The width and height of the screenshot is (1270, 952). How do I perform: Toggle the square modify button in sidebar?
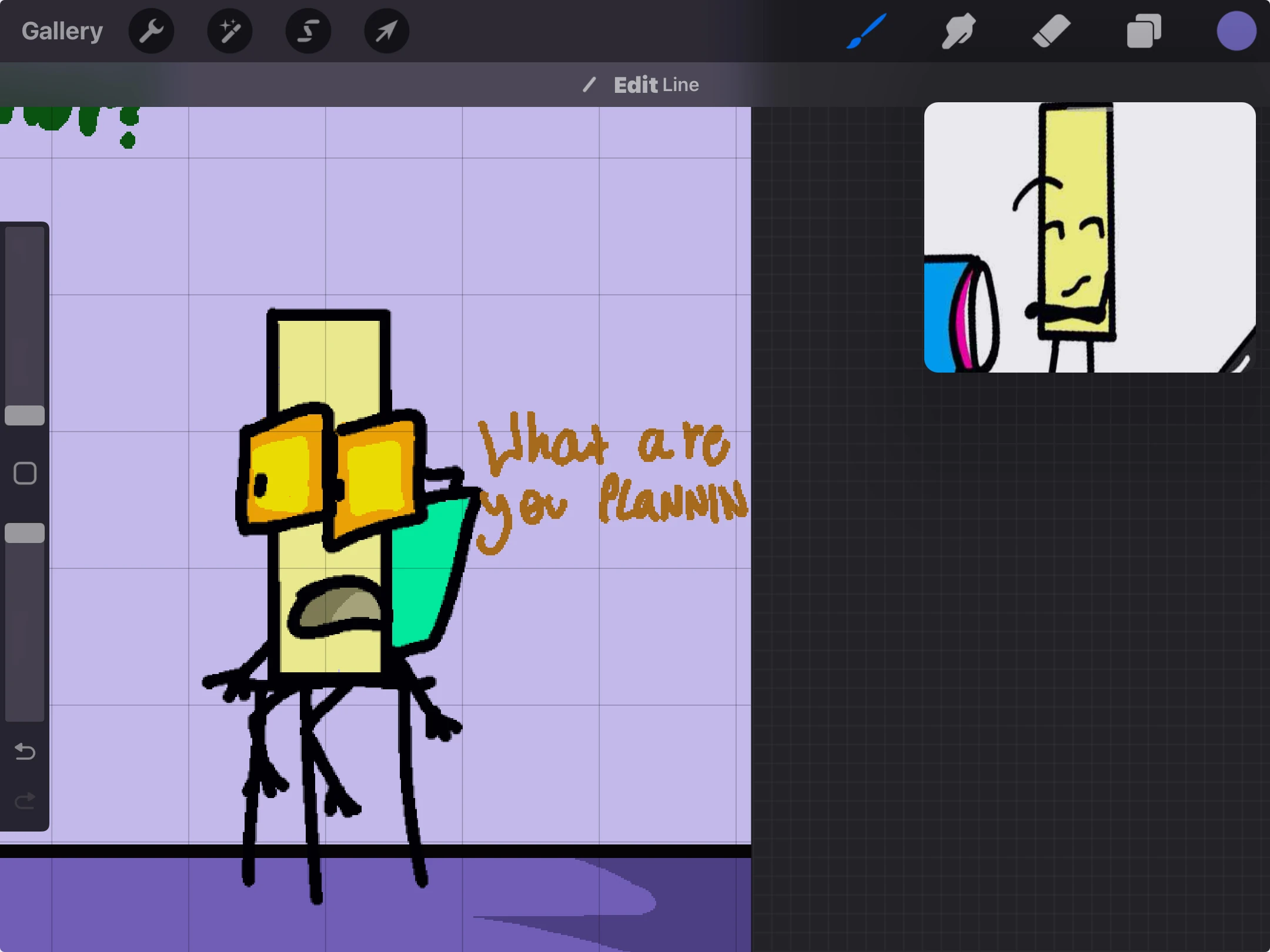click(x=25, y=473)
